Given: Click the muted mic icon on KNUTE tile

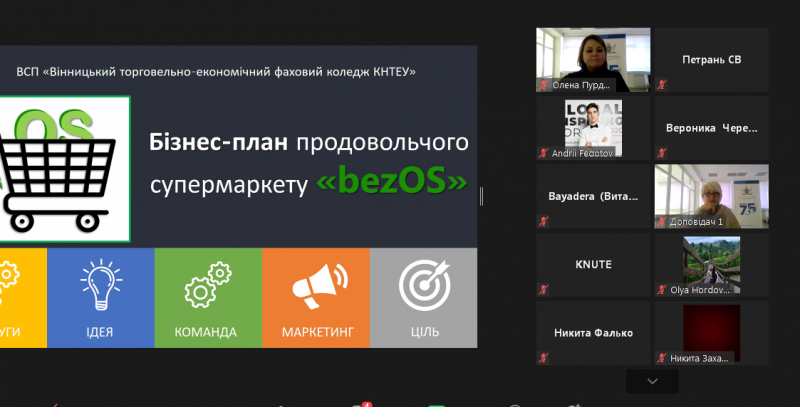Looking at the screenshot, I should click(544, 290).
